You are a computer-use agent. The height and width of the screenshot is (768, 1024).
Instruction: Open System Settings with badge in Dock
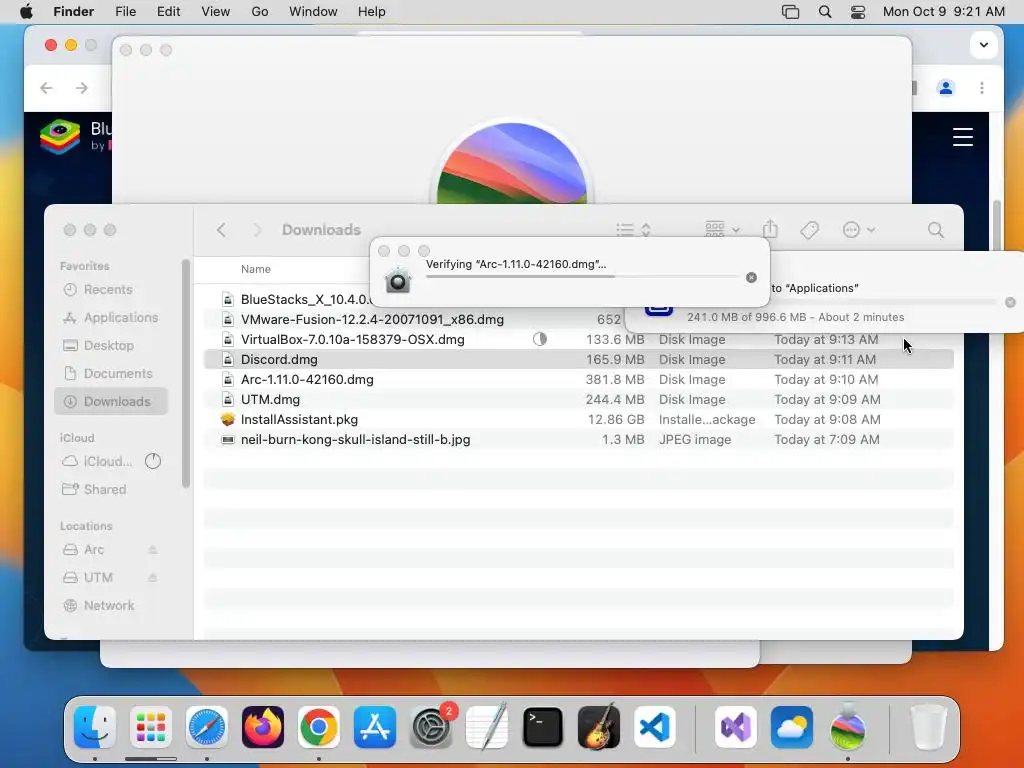click(431, 727)
